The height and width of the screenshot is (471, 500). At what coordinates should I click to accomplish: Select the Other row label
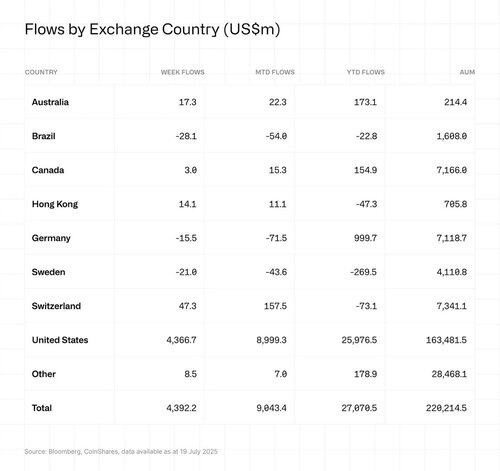coord(44,374)
